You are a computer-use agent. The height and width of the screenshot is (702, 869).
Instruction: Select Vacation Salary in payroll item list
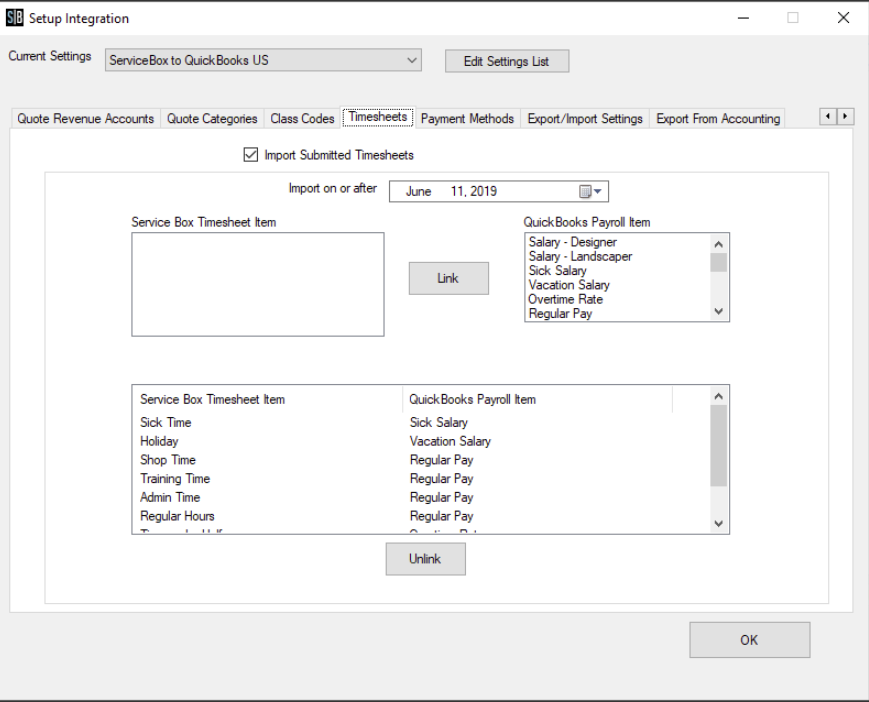point(569,285)
